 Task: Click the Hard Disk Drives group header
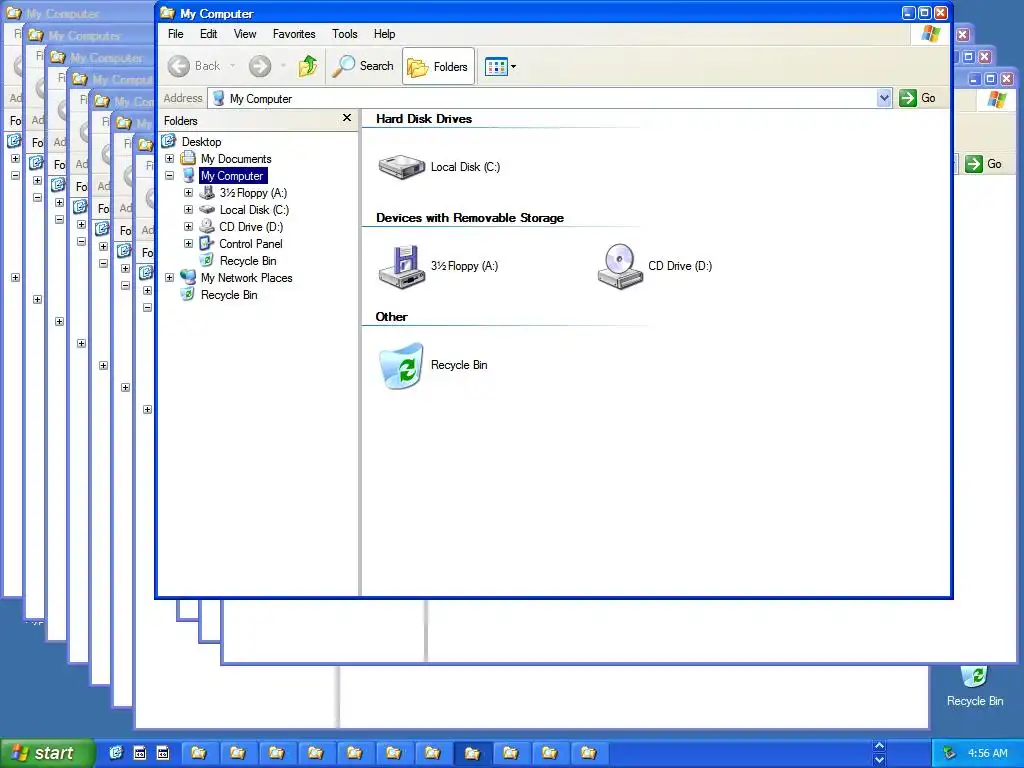pos(424,119)
